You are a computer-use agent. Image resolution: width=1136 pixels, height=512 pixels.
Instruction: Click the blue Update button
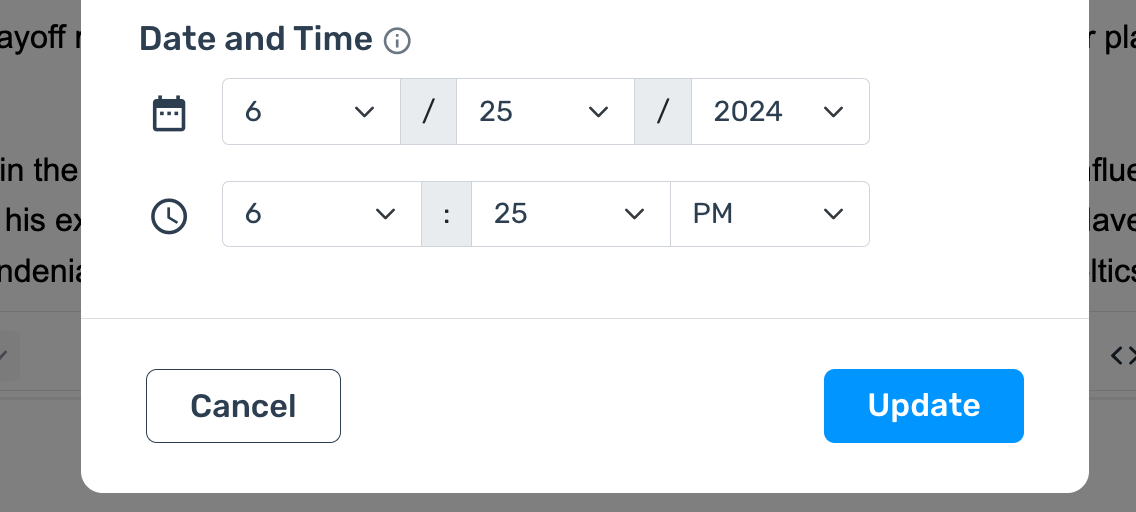coord(923,406)
